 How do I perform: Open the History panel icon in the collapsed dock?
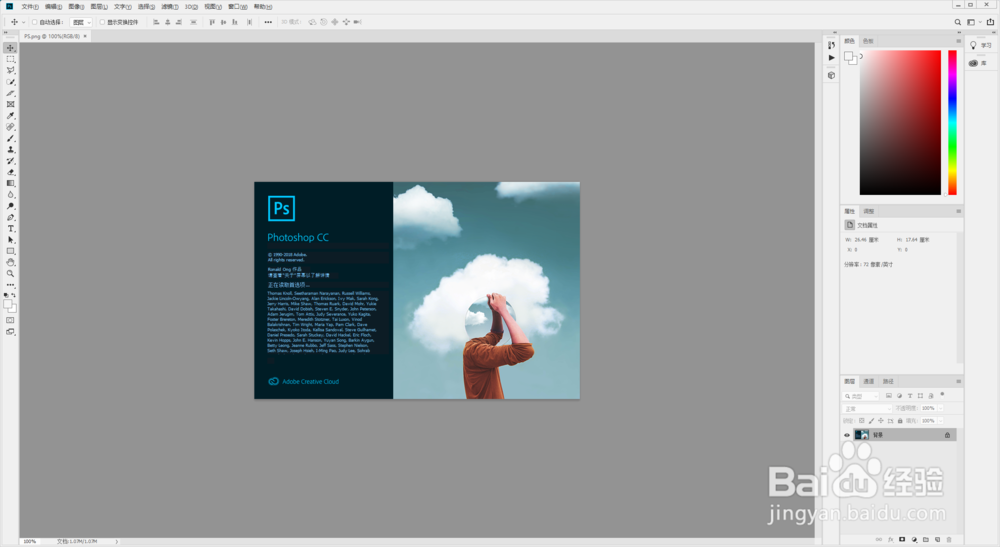coord(831,45)
